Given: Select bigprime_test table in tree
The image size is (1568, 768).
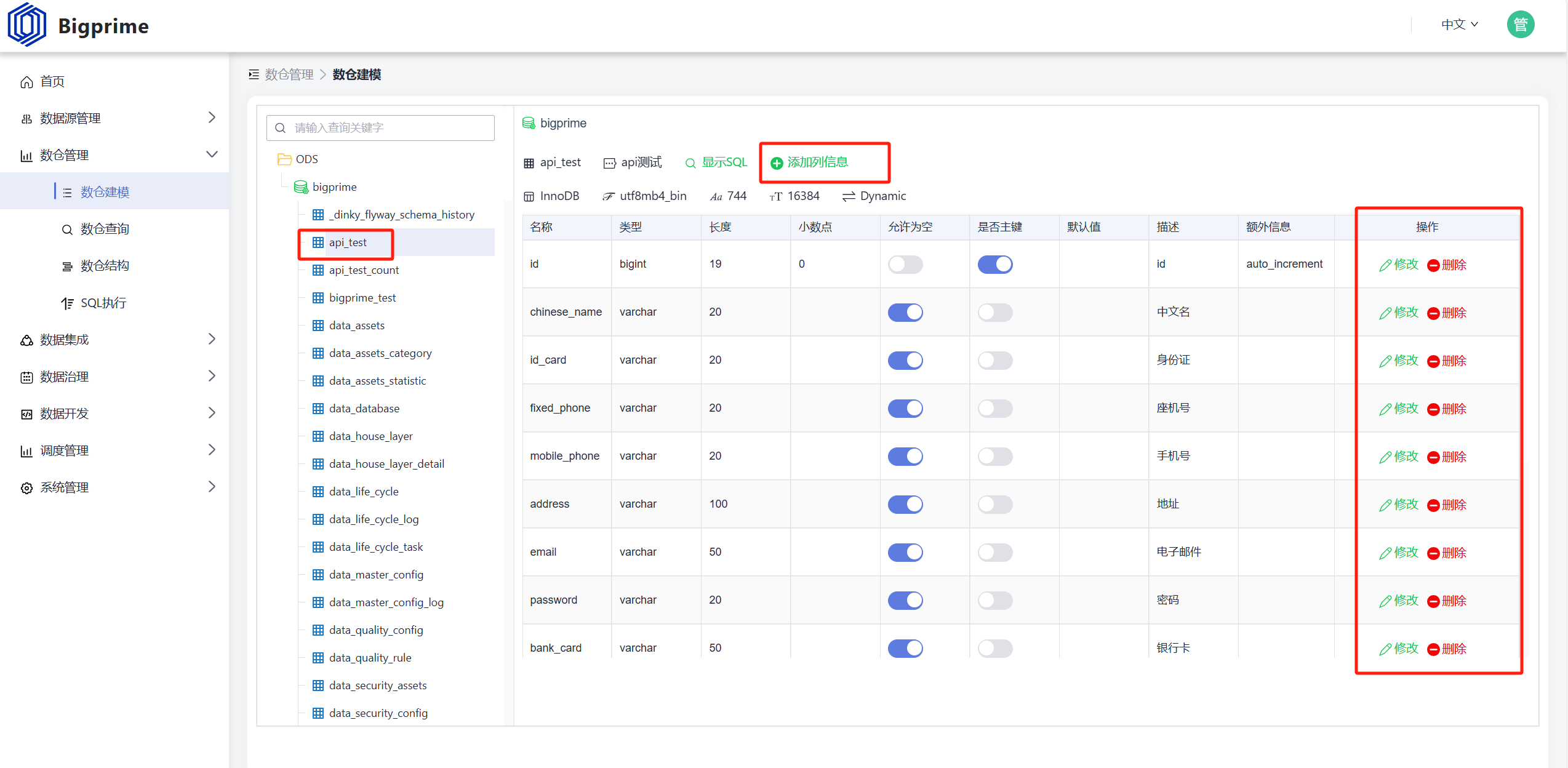Looking at the screenshot, I should pyautogui.click(x=362, y=298).
